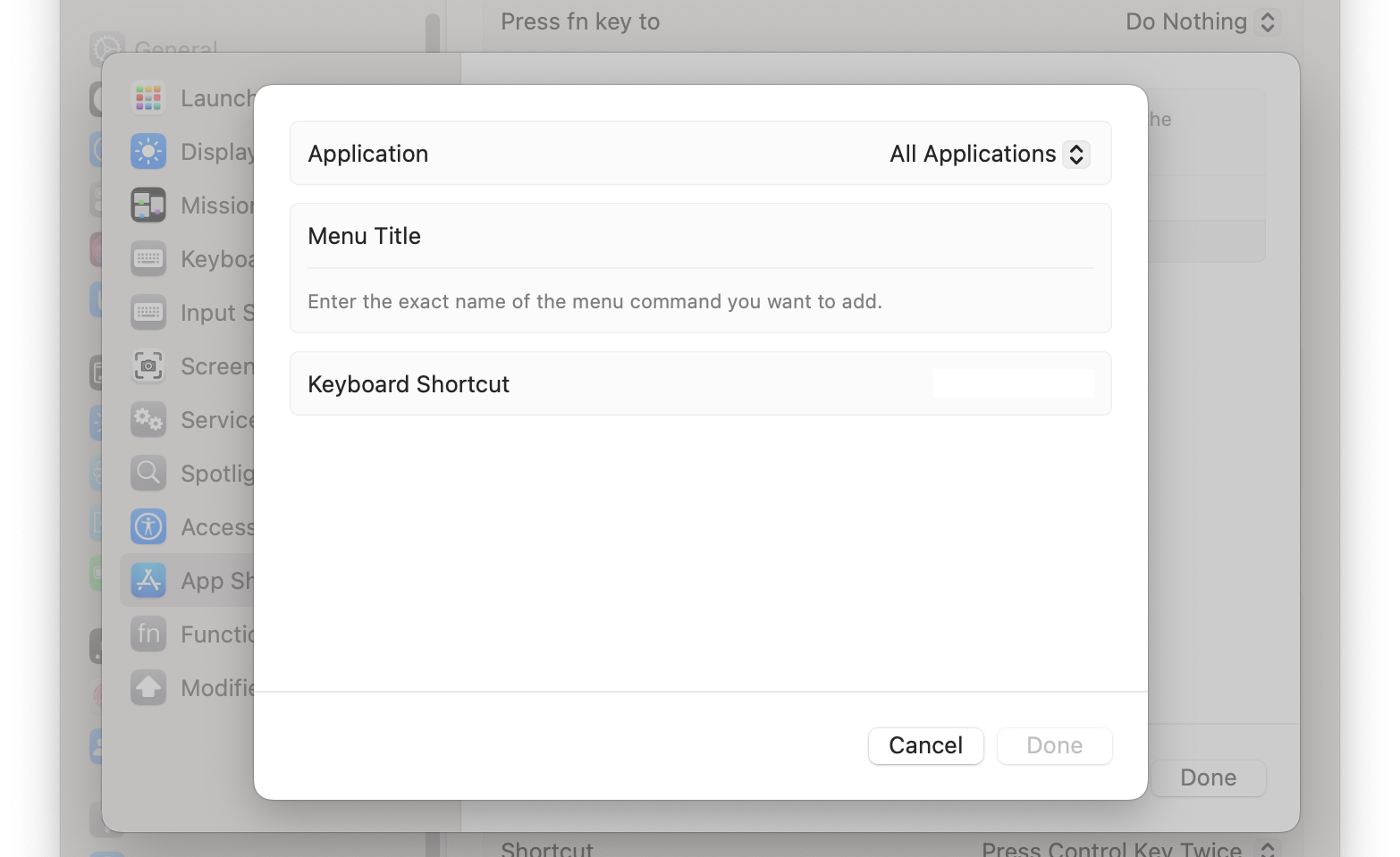Select the Spotlight magnifier icon
The image size is (1400, 857).
pyautogui.click(x=148, y=474)
